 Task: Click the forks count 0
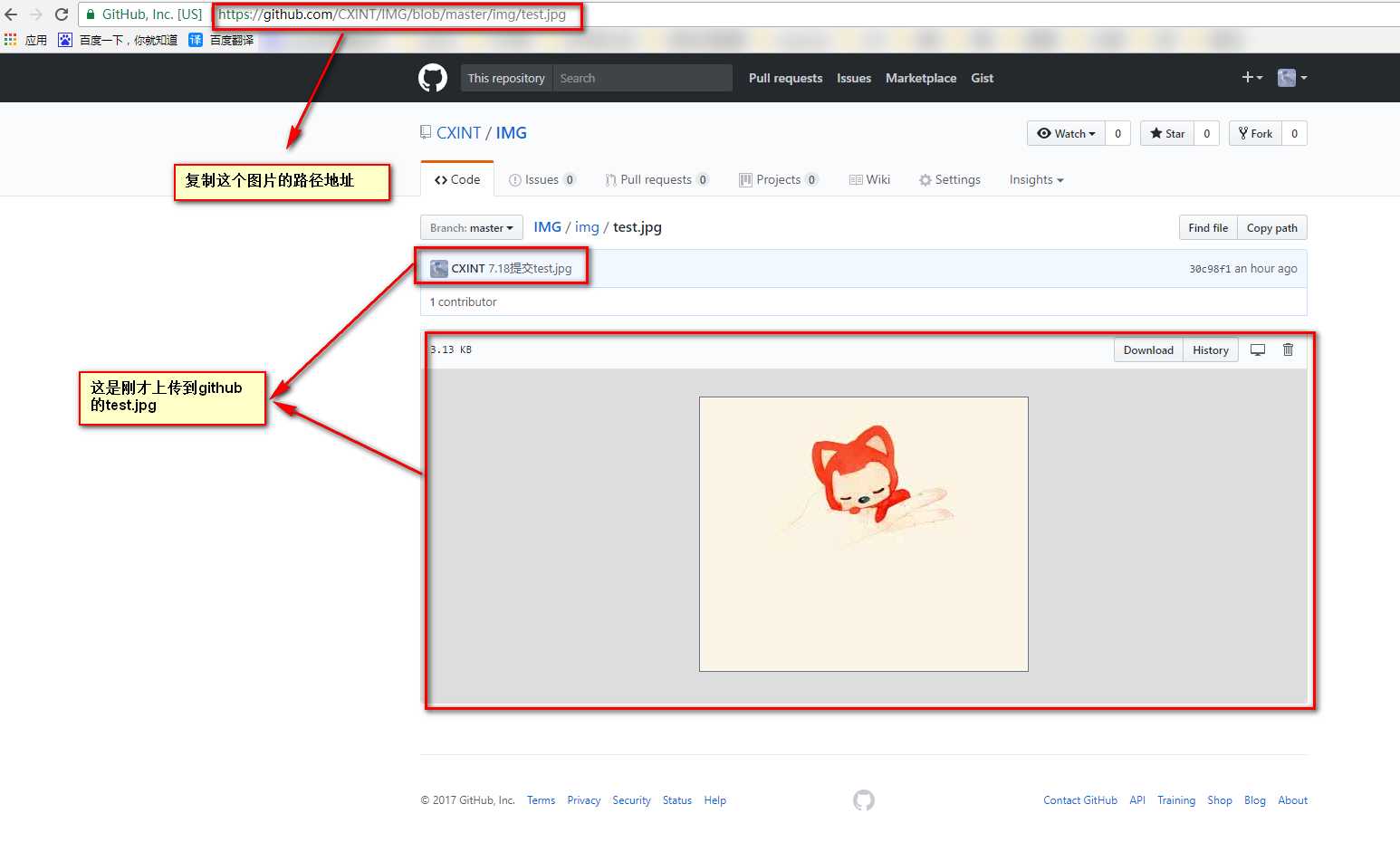(x=1294, y=133)
